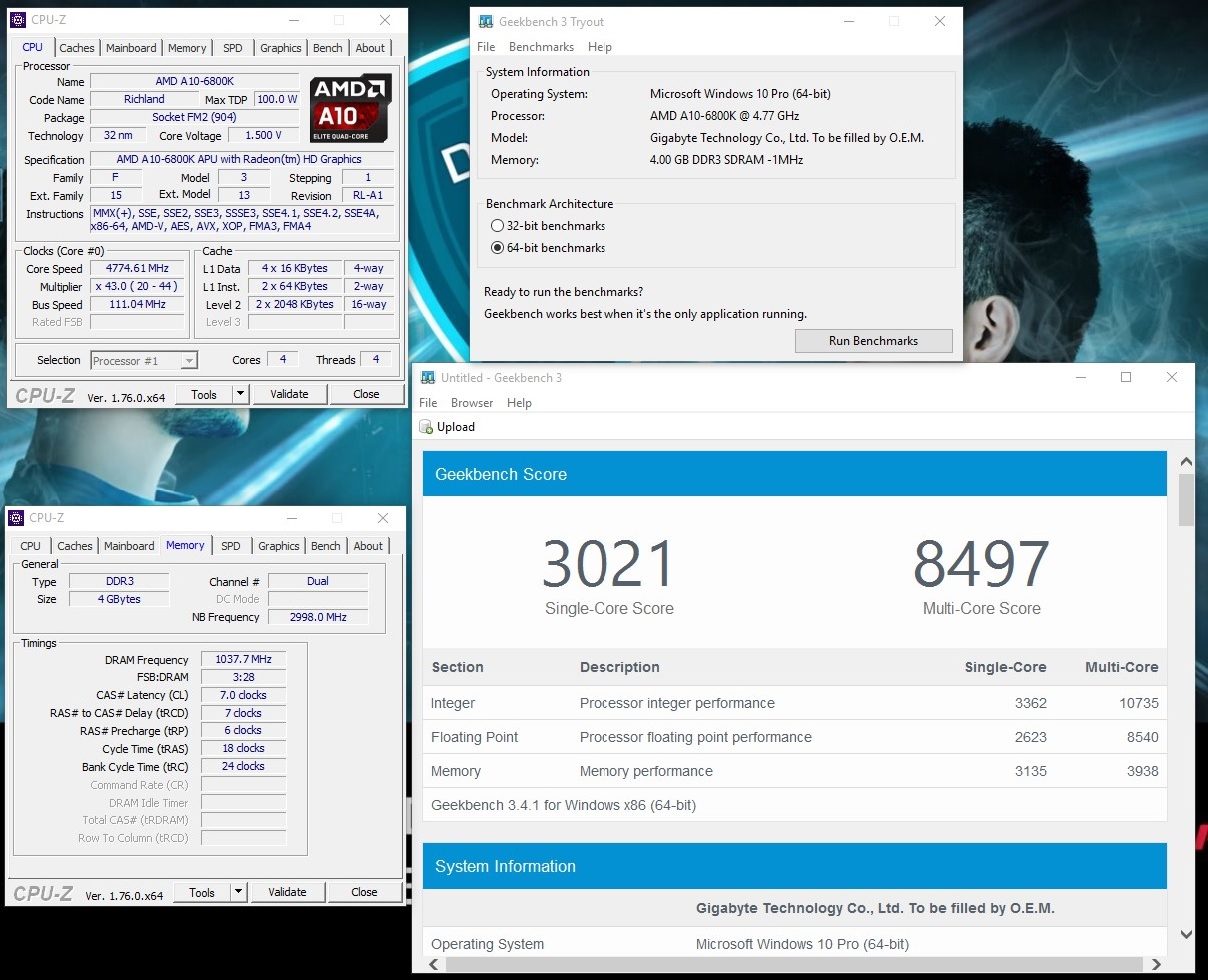Click the AMD A10-6800K name field
1208x980 pixels.
coord(195,81)
